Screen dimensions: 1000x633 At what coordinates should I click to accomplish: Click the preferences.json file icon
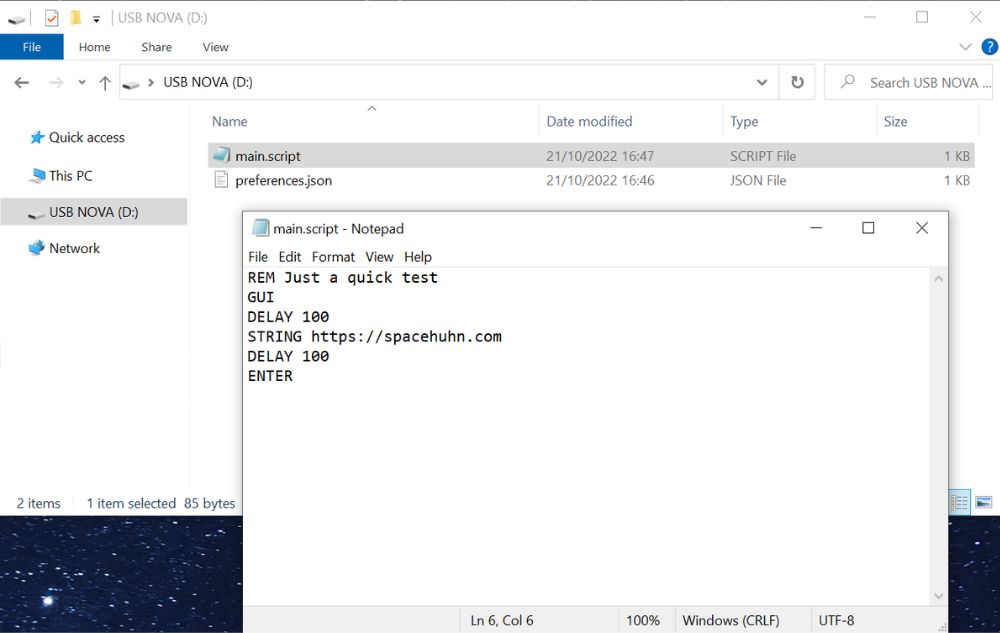[221, 180]
